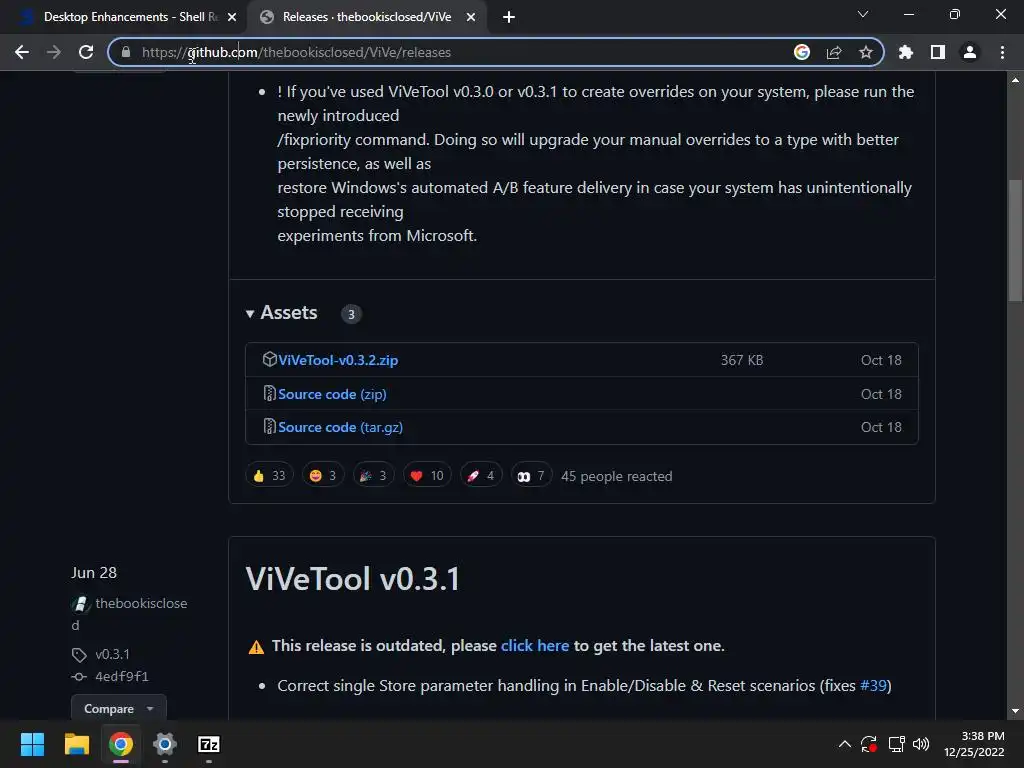The height and width of the screenshot is (768, 1024).
Task: Open thebookisclosed author profile
Action: [141, 603]
